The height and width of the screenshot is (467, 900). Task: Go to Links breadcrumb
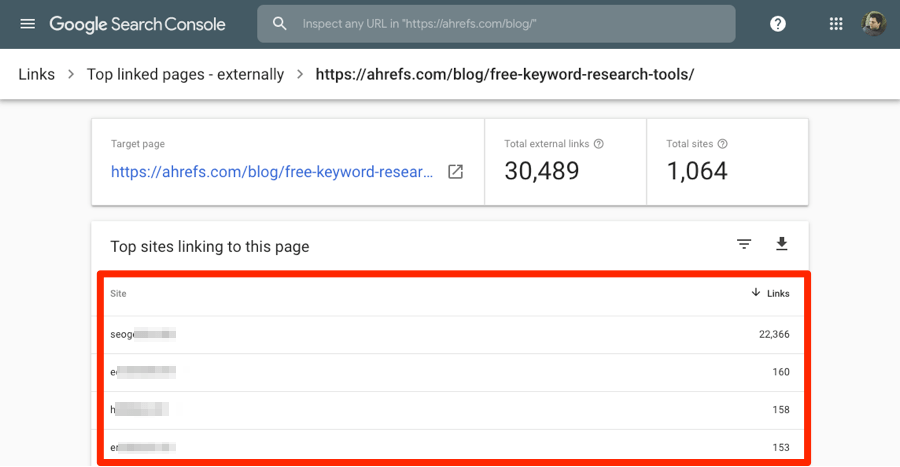[35, 74]
